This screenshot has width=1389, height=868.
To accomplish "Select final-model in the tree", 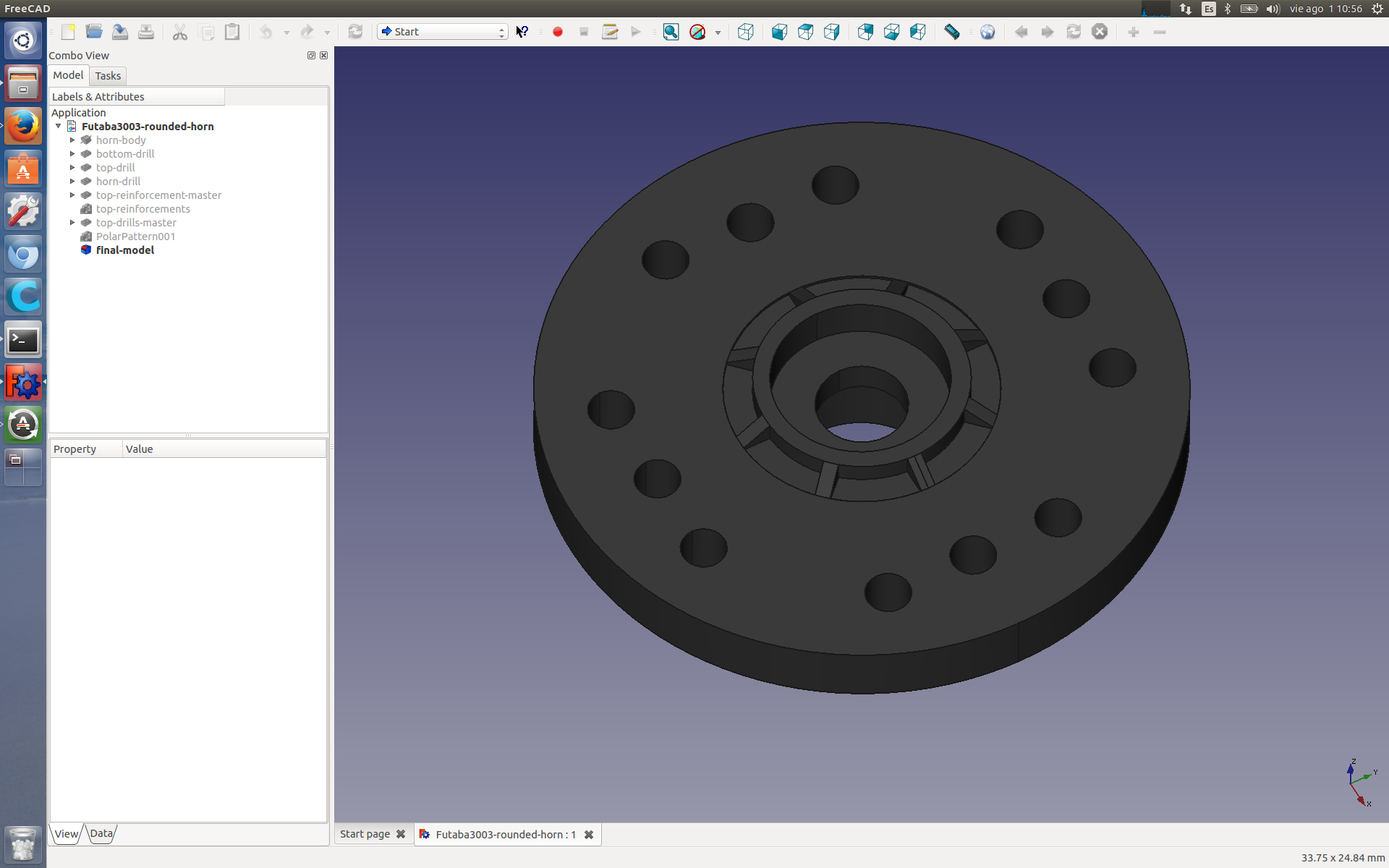I will pyautogui.click(x=125, y=250).
